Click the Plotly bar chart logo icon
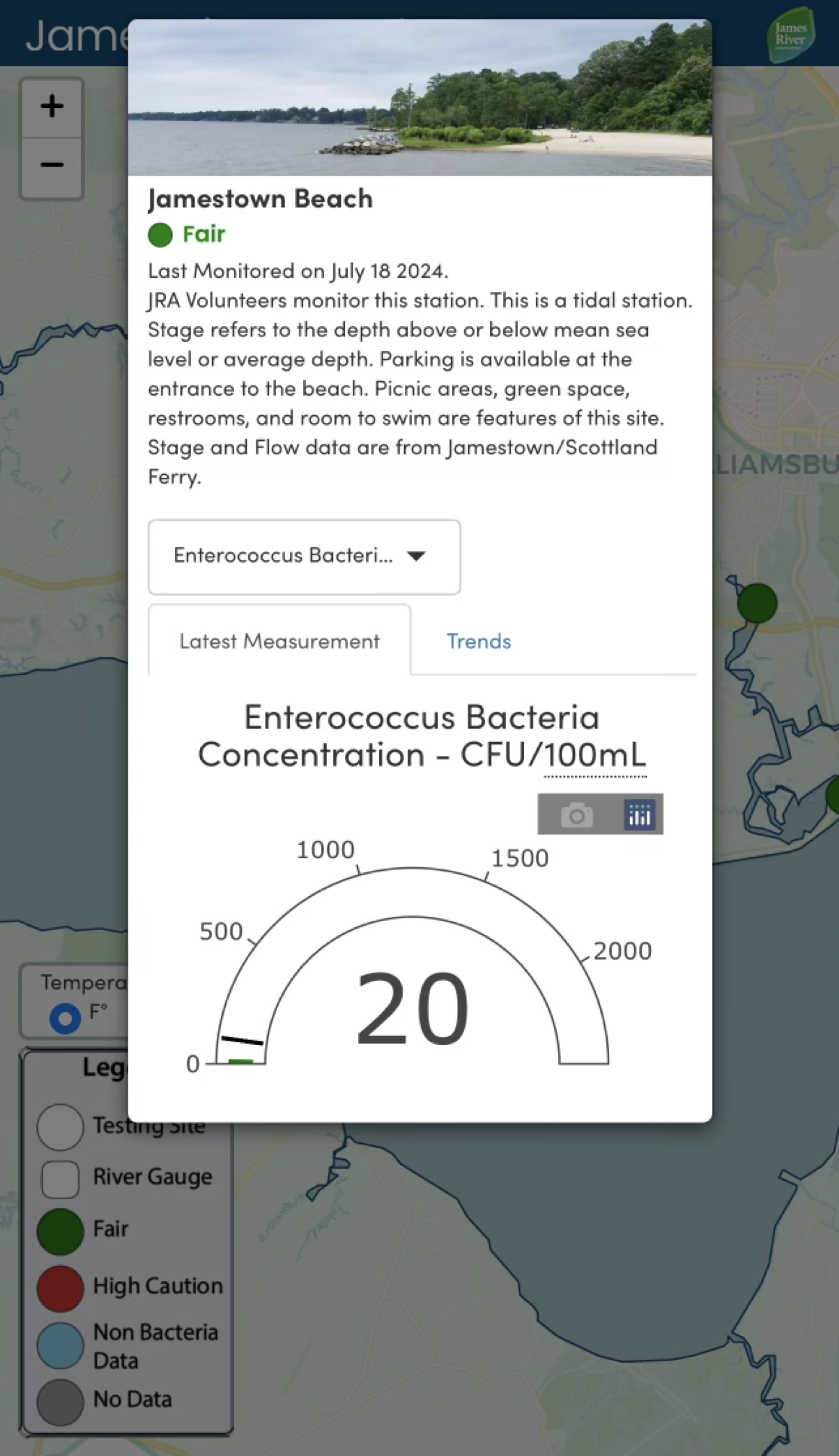Image resolution: width=839 pixels, height=1456 pixels. pyautogui.click(x=639, y=814)
